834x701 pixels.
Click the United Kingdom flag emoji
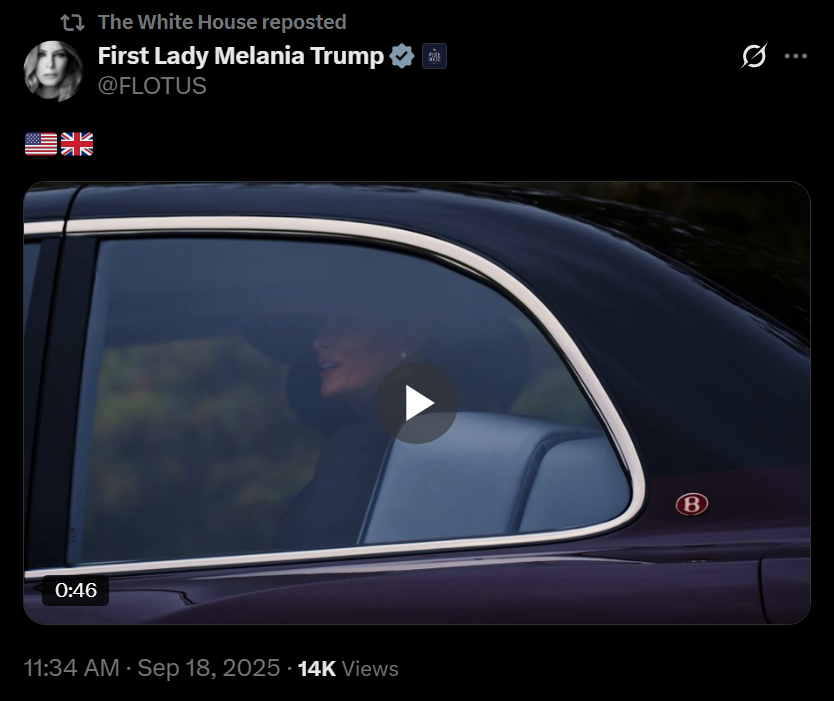(77, 144)
